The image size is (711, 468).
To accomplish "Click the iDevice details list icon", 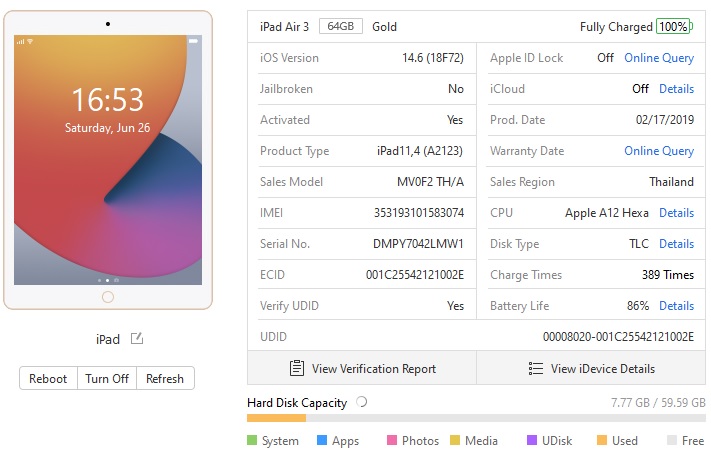I will (x=536, y=368).
